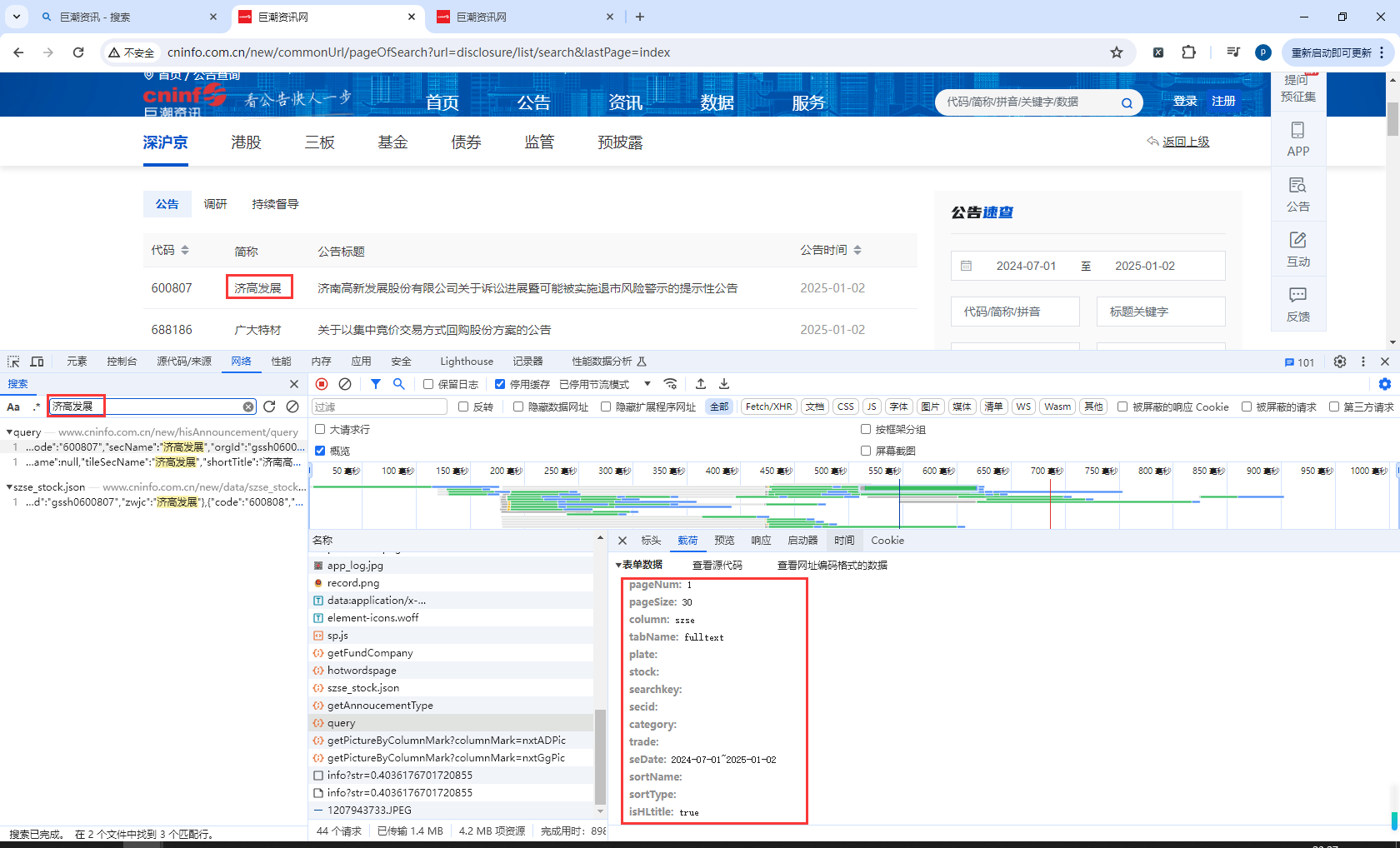Screen dimensions: 1400x848
Task: Open the 互动 sidebar icon
Action: tap(1298, 249)
